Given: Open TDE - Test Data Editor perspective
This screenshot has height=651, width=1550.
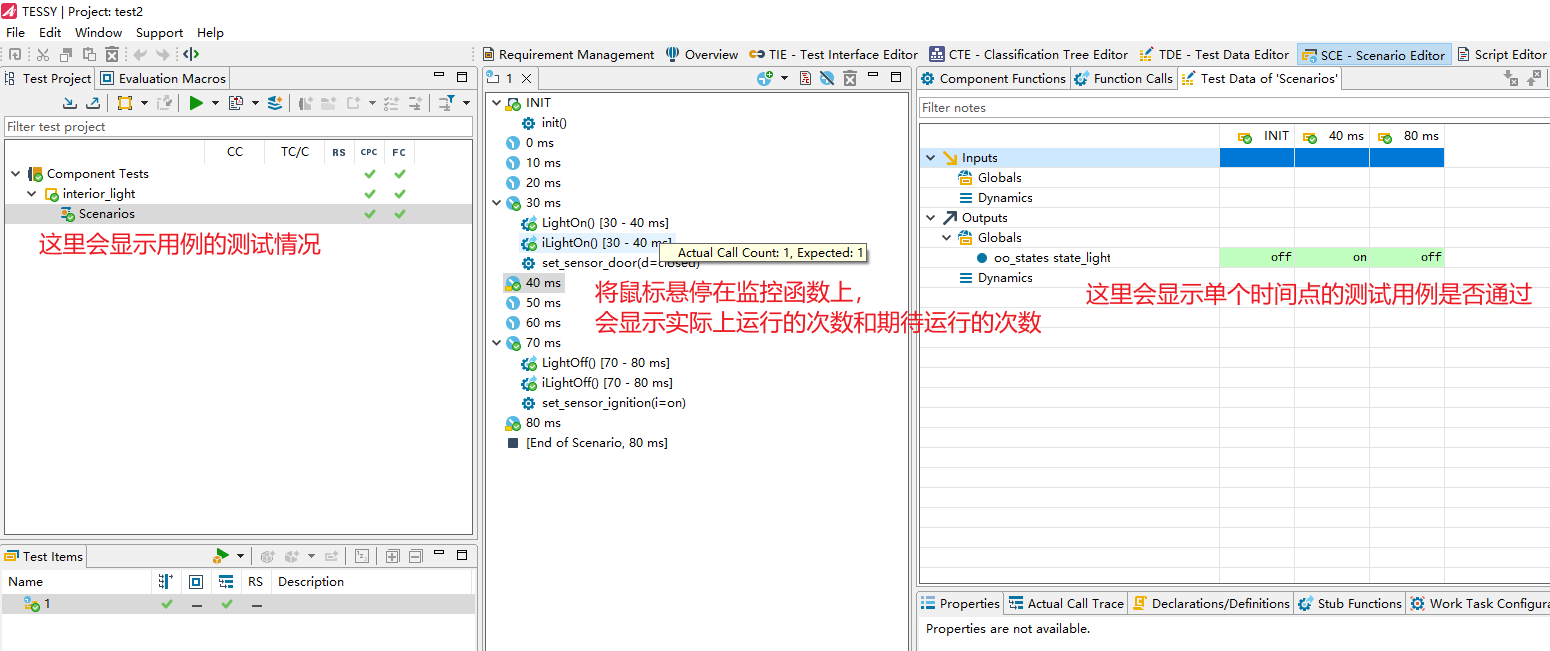Looking at the screenshot, I should [1214, 55].
